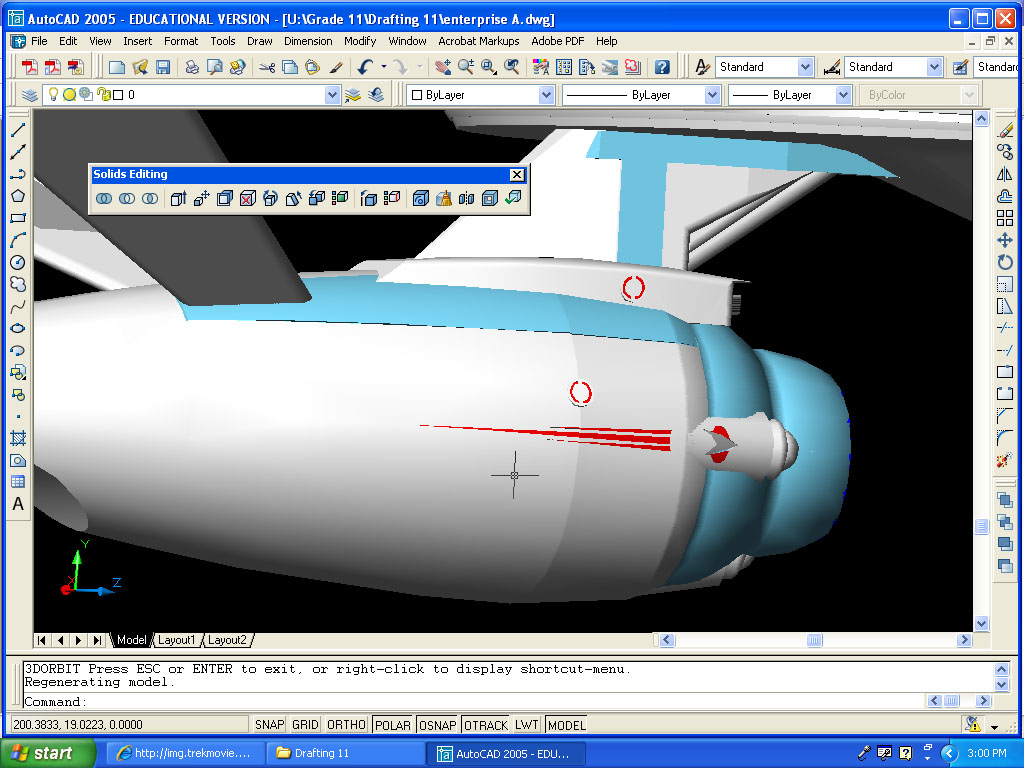Viewport: 1024px width, 768px height.
Task: Open Layer Properties Manager icon
Action: (x=30, y=95)
